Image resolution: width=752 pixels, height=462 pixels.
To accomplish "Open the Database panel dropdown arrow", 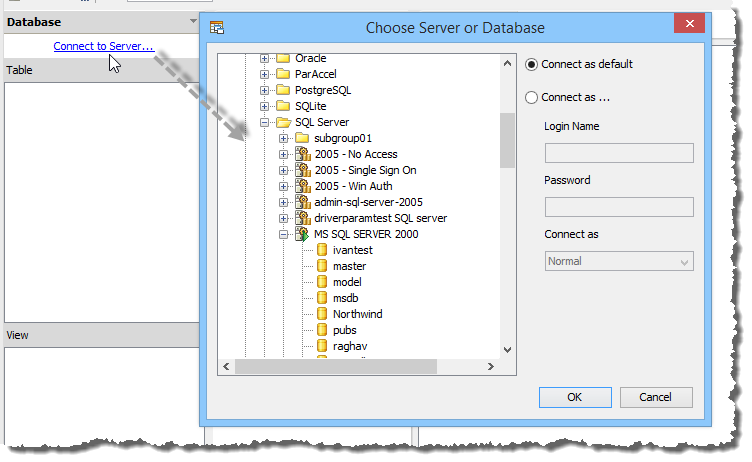I will click(193, 21).
